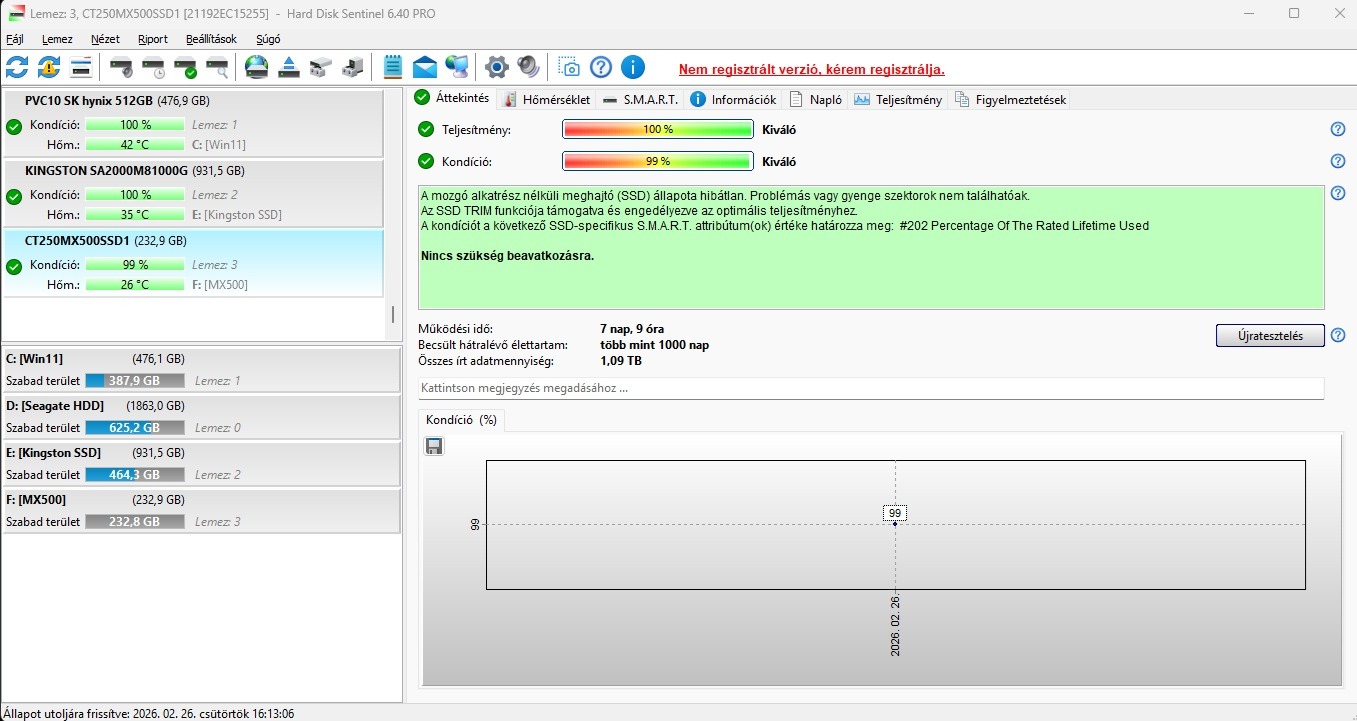Open the Riport menu
The height and width of the screenshot is (721, 1357).
click(153, 40)
